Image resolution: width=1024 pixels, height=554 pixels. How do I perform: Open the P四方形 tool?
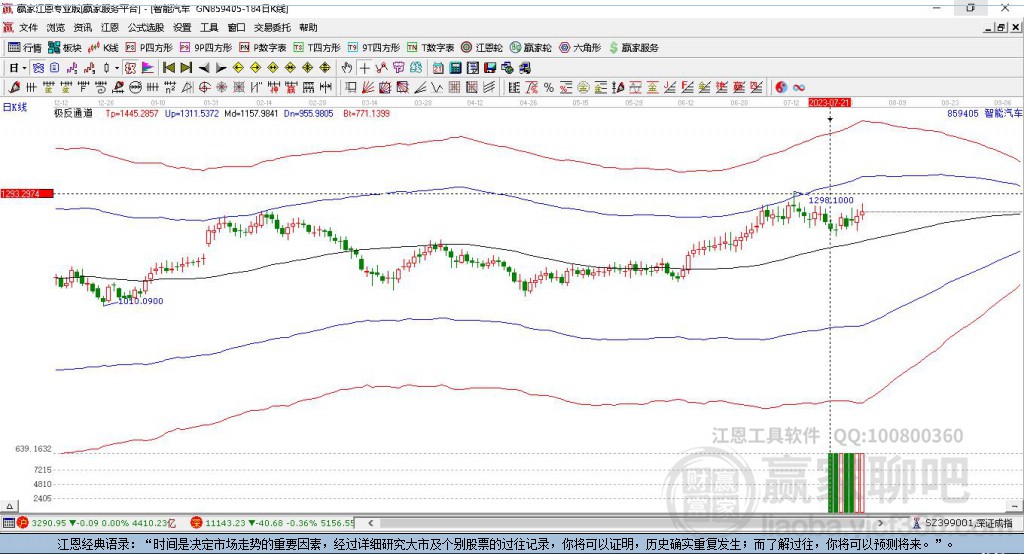(148, 48)
